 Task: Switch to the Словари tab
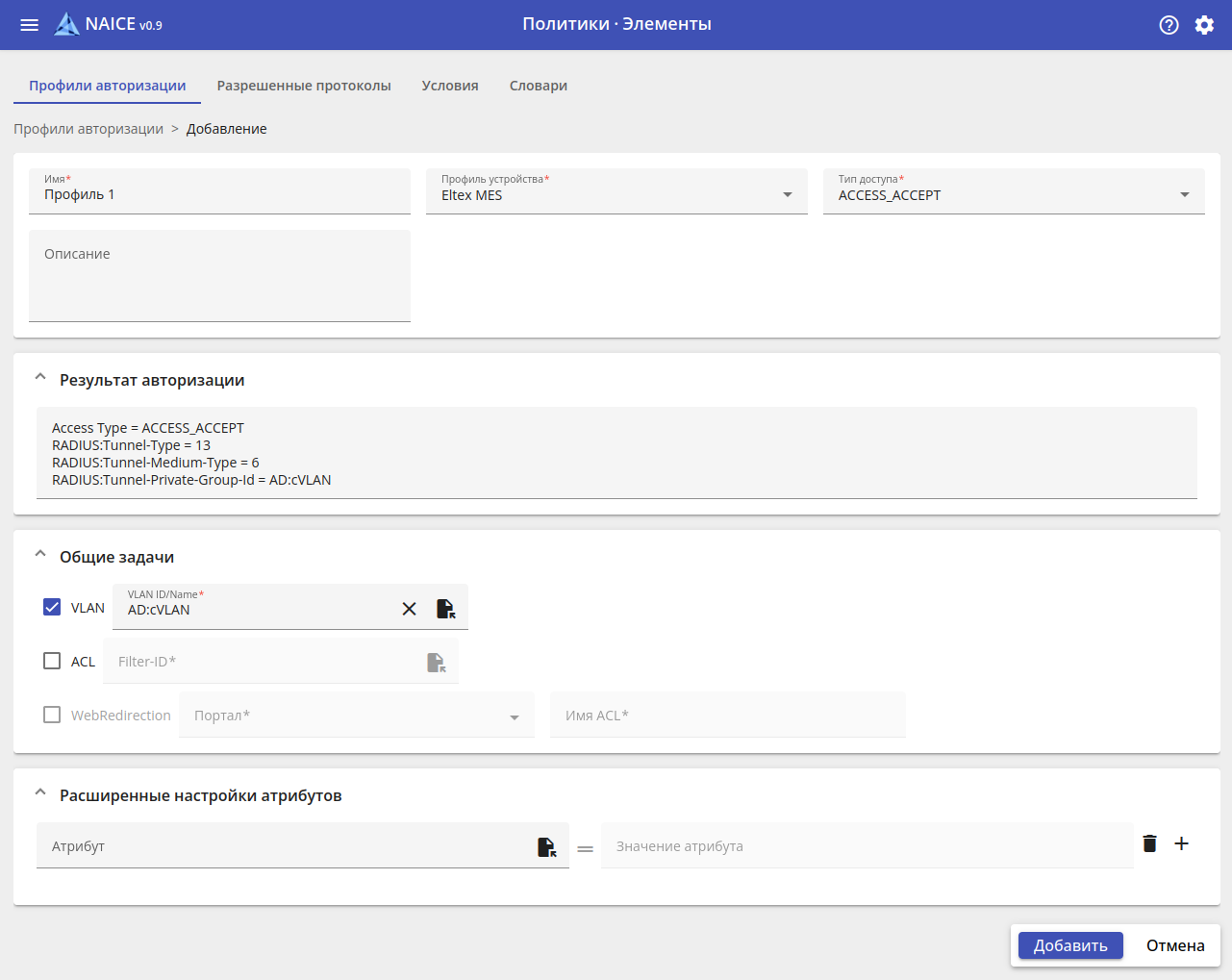click(538, 86)
